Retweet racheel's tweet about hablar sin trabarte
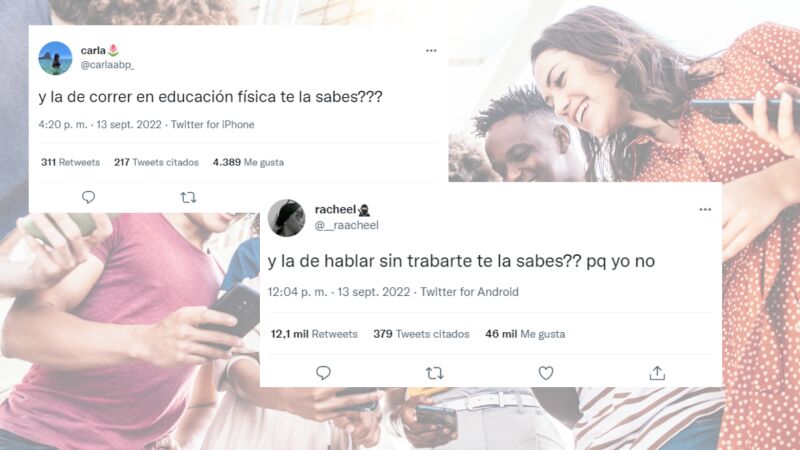The width and height of the screenshot is (800, 450). coord(435,373)
